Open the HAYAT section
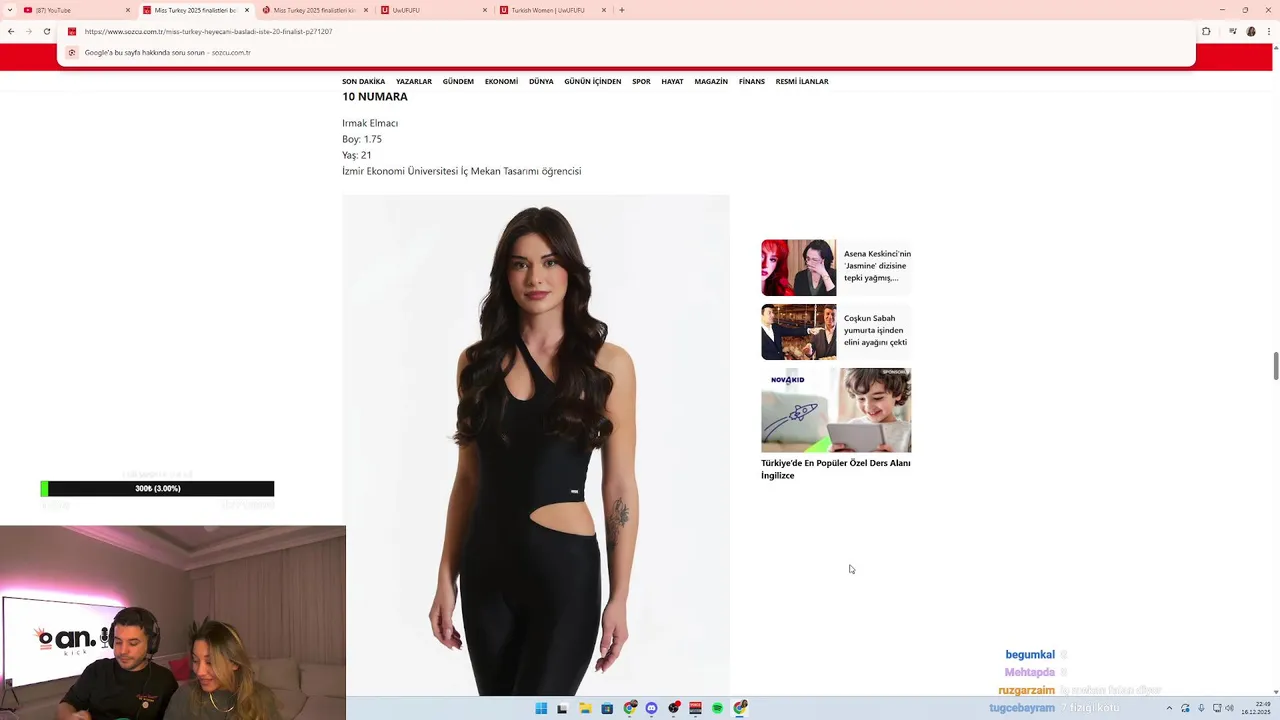The image size is (1280, 720). tap(672, 81)
